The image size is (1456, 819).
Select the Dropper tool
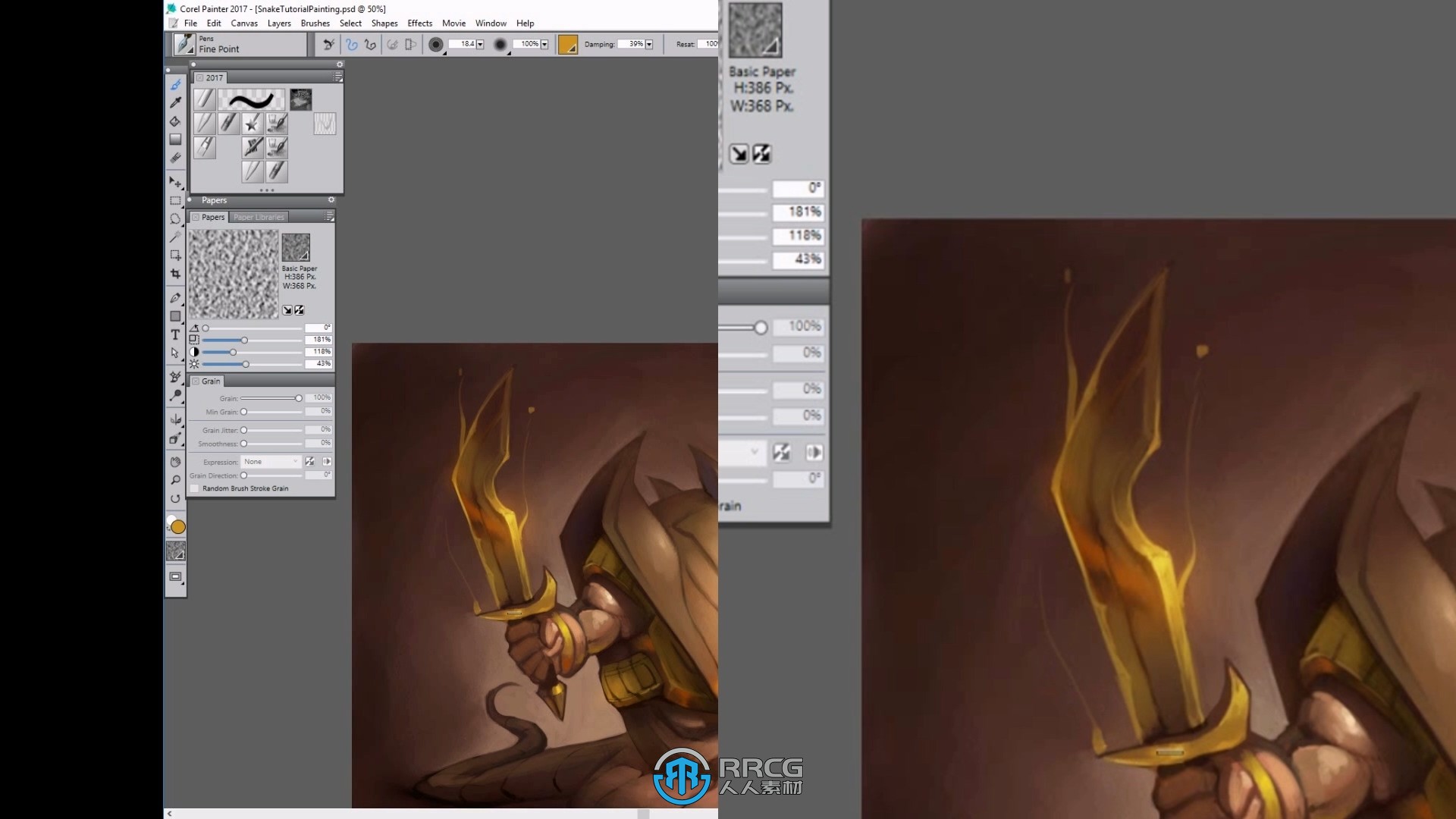(176, 102)
